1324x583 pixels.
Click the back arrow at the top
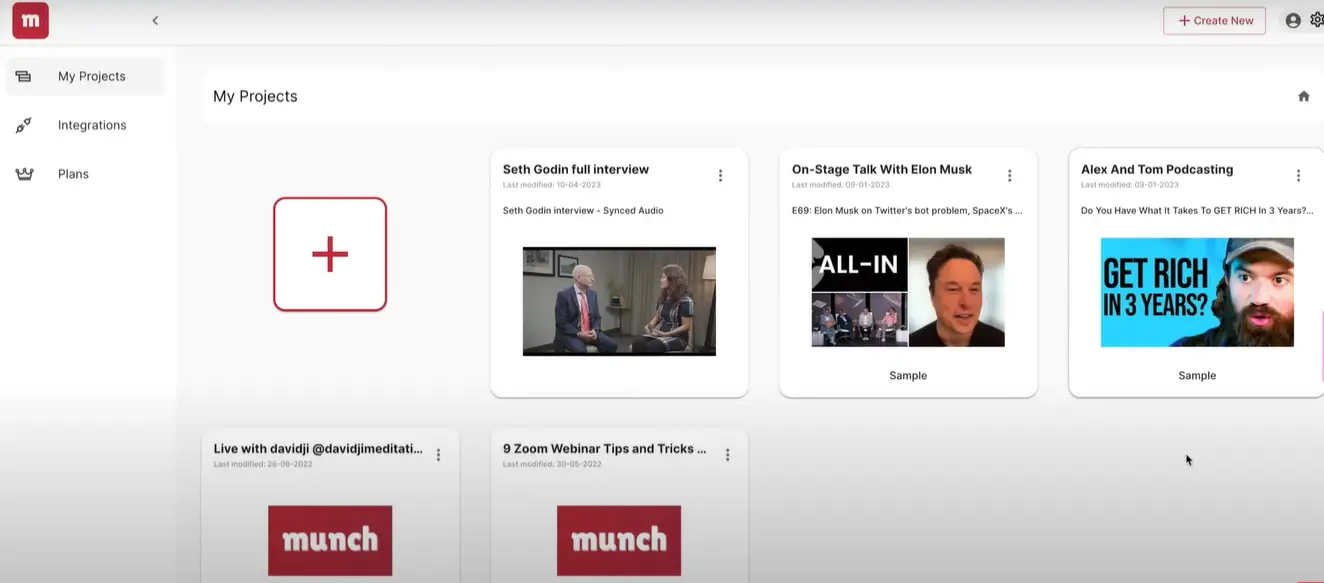155,20
